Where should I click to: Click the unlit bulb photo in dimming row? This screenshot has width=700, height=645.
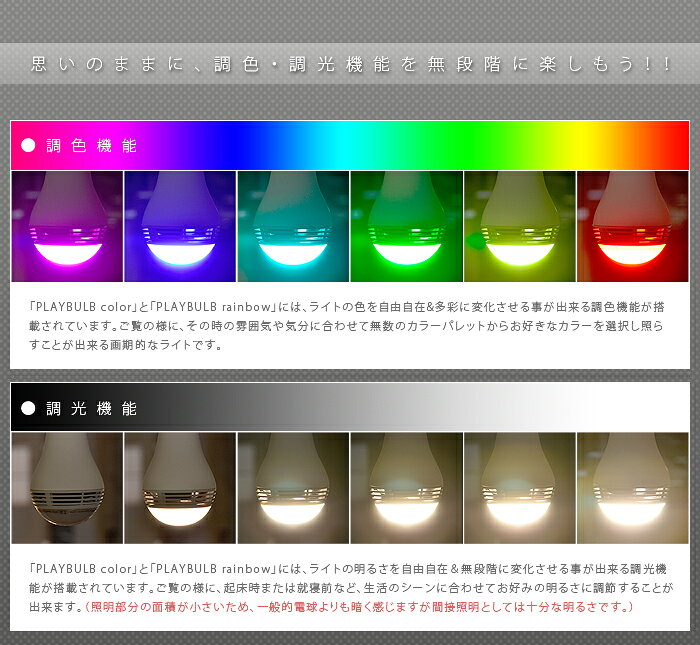67,488
